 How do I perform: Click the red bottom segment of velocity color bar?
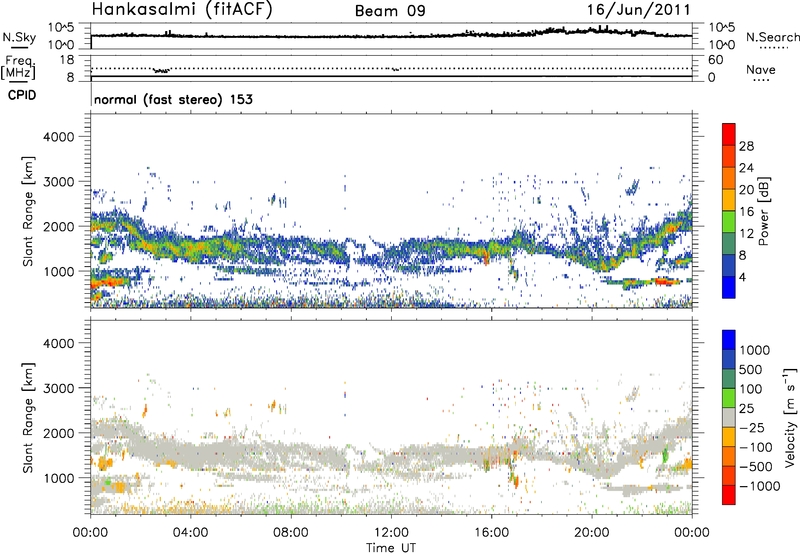[729, 495]
